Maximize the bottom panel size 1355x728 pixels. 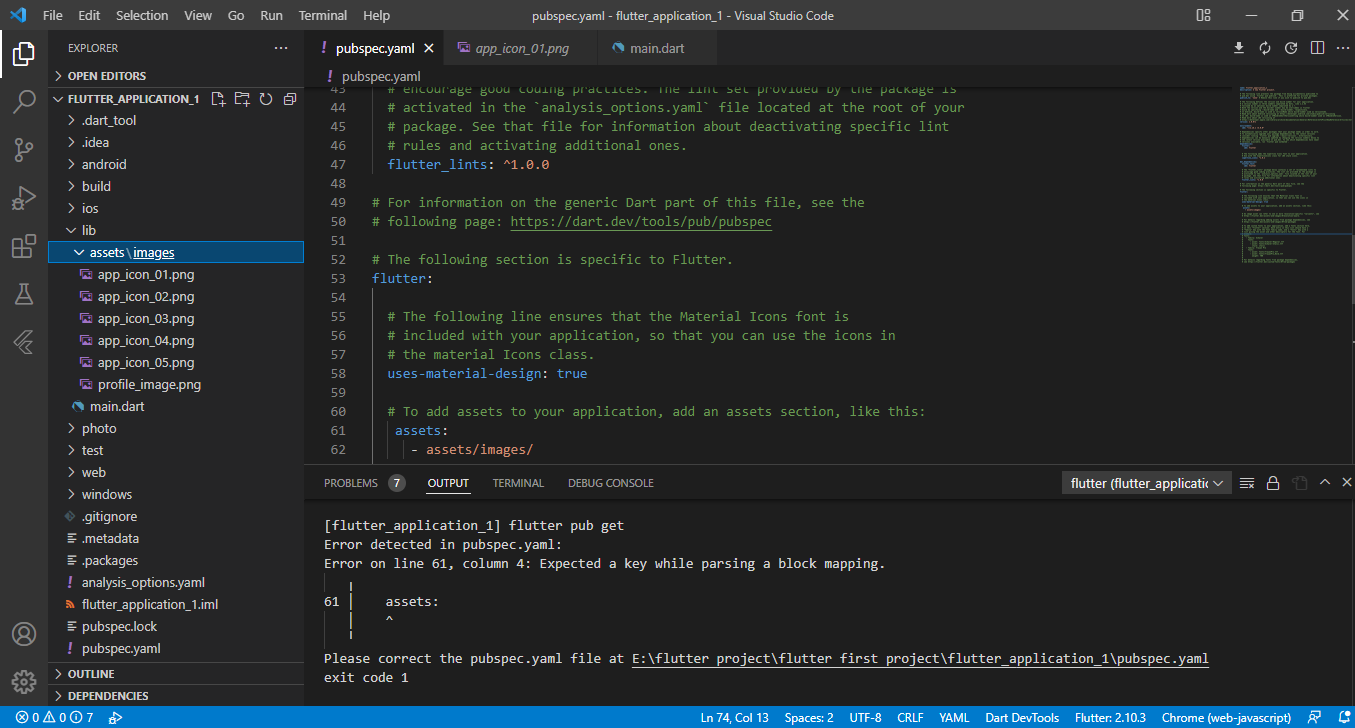(x=1324, y=483)
